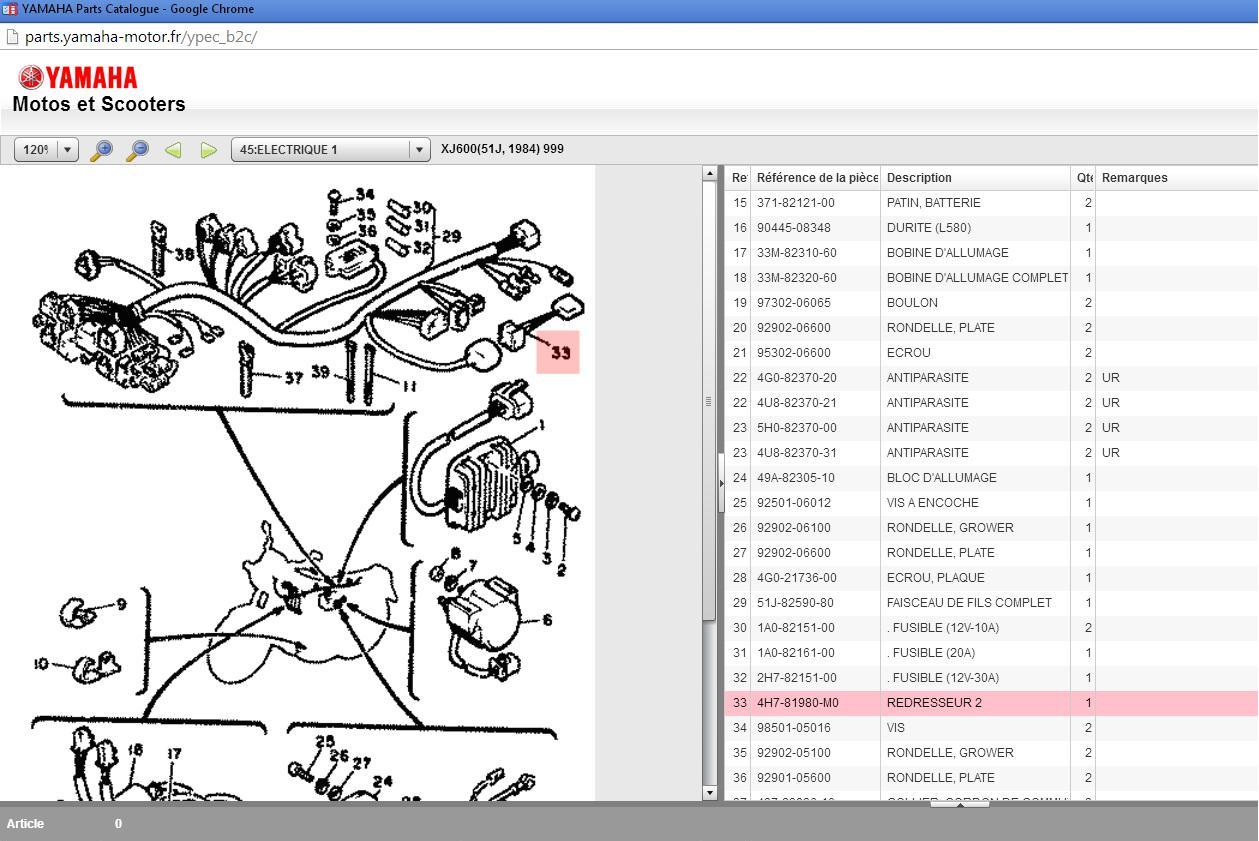The image size is (1259, 841).
Task: Click the zoom out magnifier icon
Action: click(137, 150)
